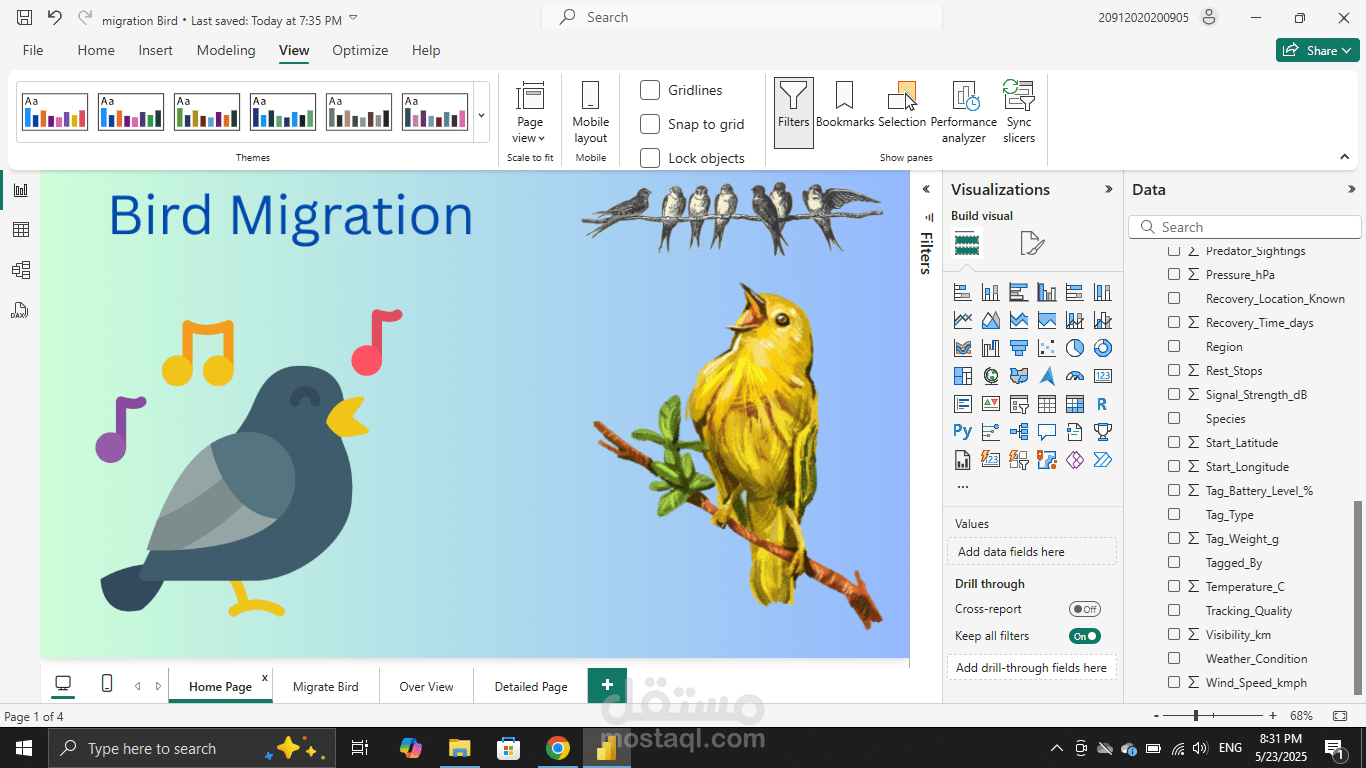The height and width of the screenshot is (768, 1366).
Task: Choose the Treemap visual icon
Action: click(963, 376)
